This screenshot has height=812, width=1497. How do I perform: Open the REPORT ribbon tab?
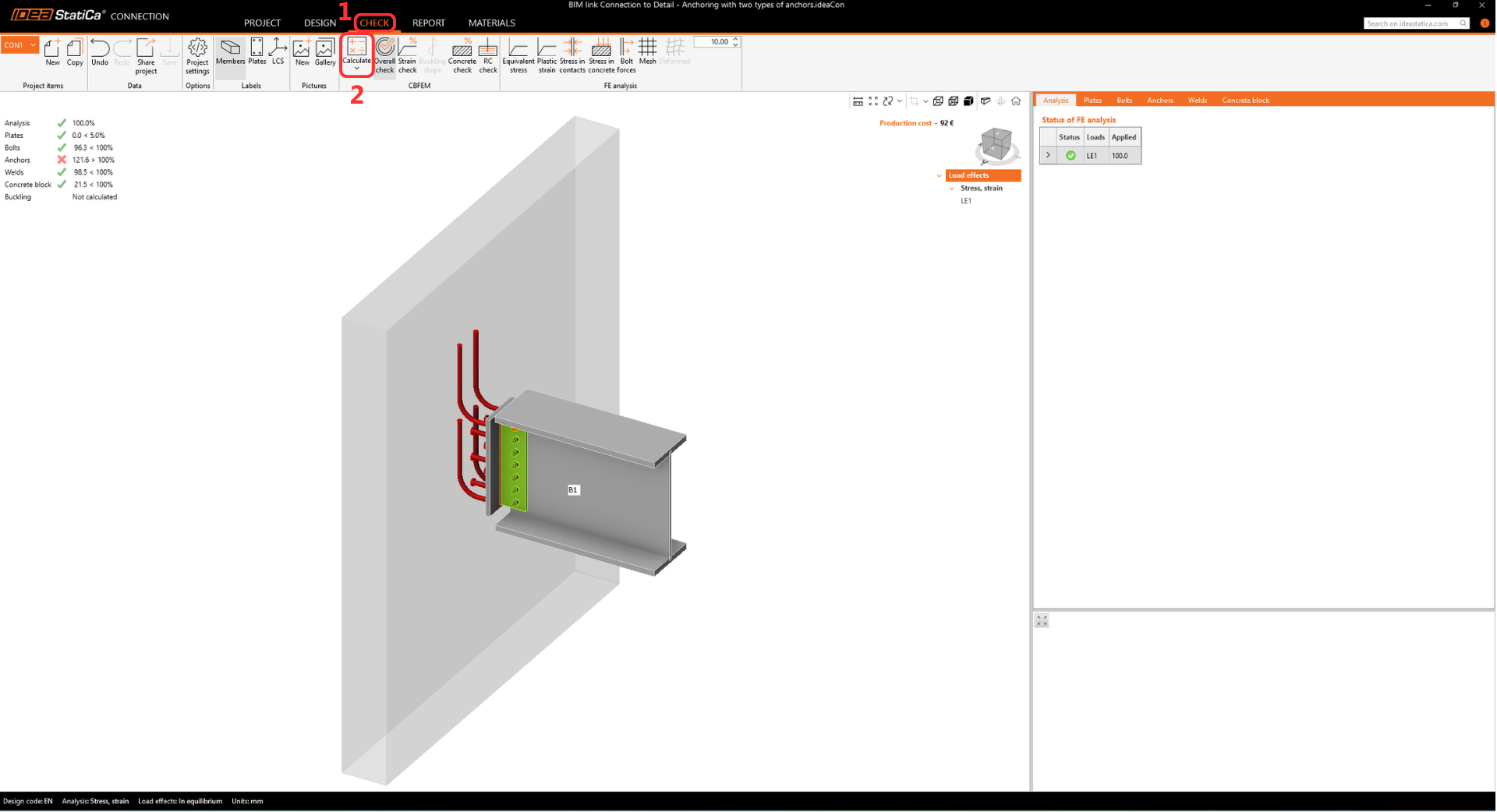(x=428, y=23)
